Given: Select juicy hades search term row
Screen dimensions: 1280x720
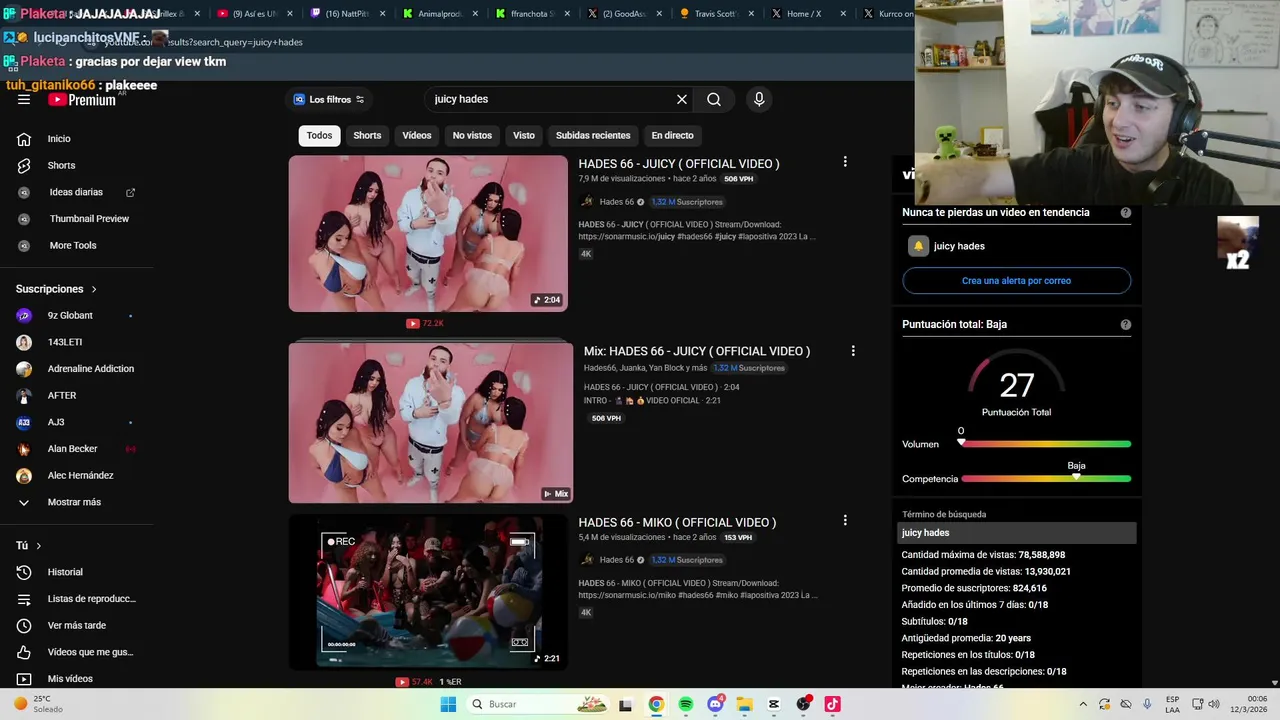Looking at the screenshot, I should 1017,533.
